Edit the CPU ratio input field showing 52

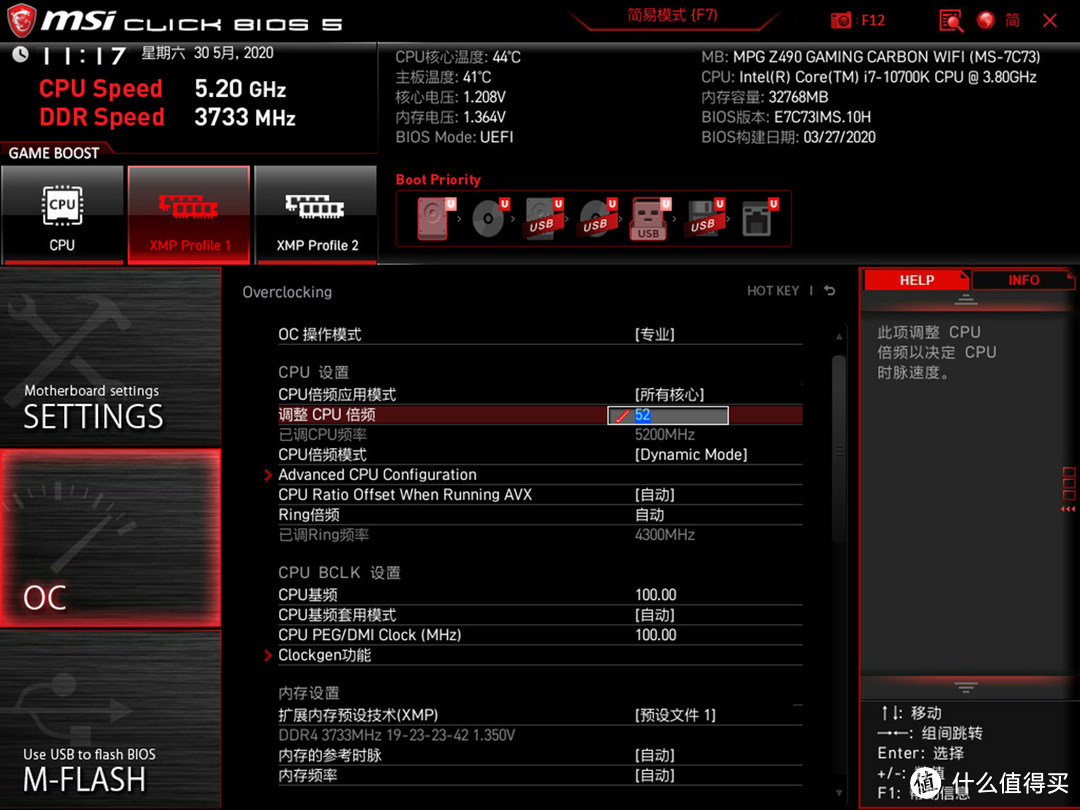tap(667, 415)
